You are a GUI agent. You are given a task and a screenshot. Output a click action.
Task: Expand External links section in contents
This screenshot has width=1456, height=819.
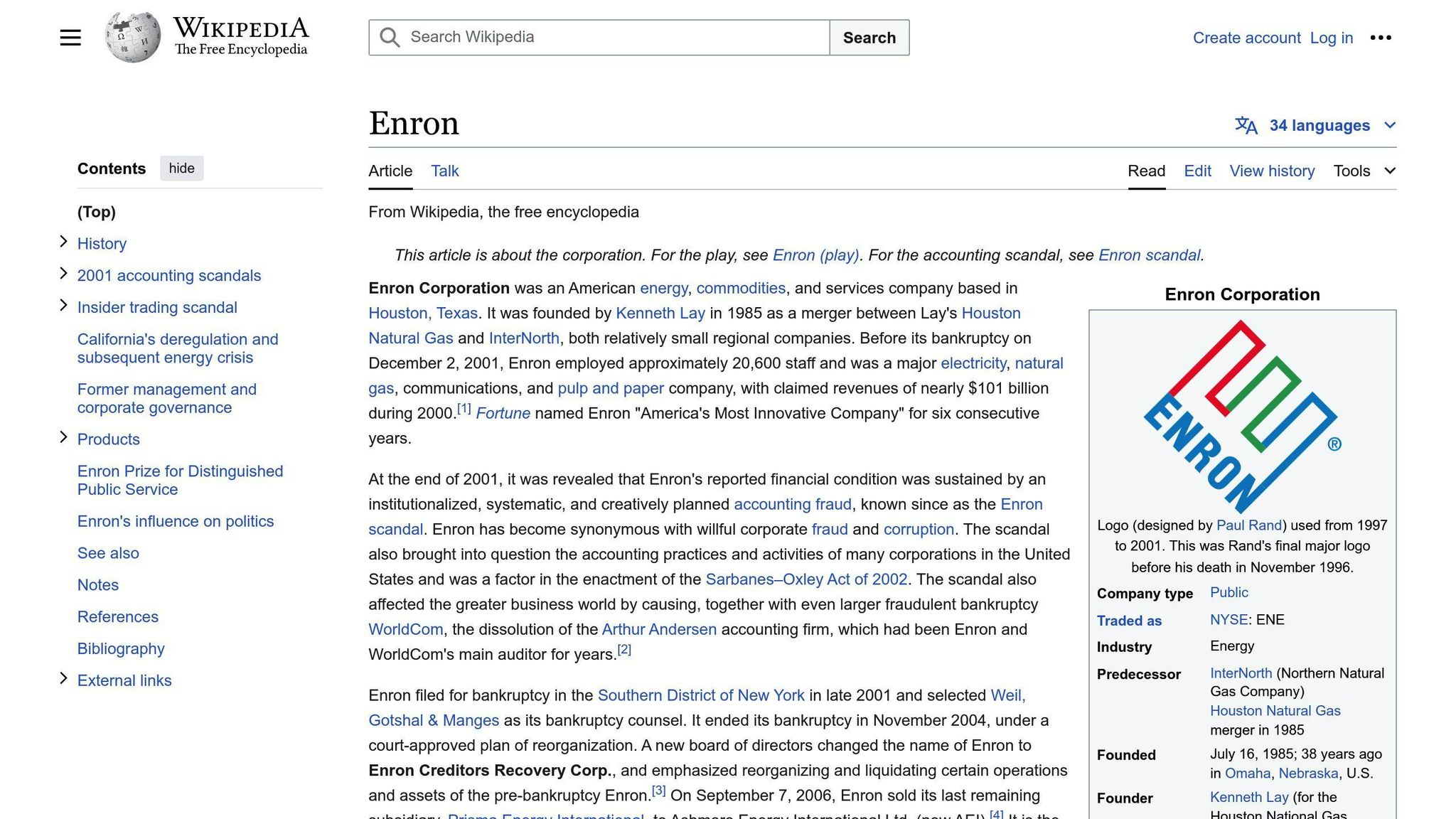[63, 679]
